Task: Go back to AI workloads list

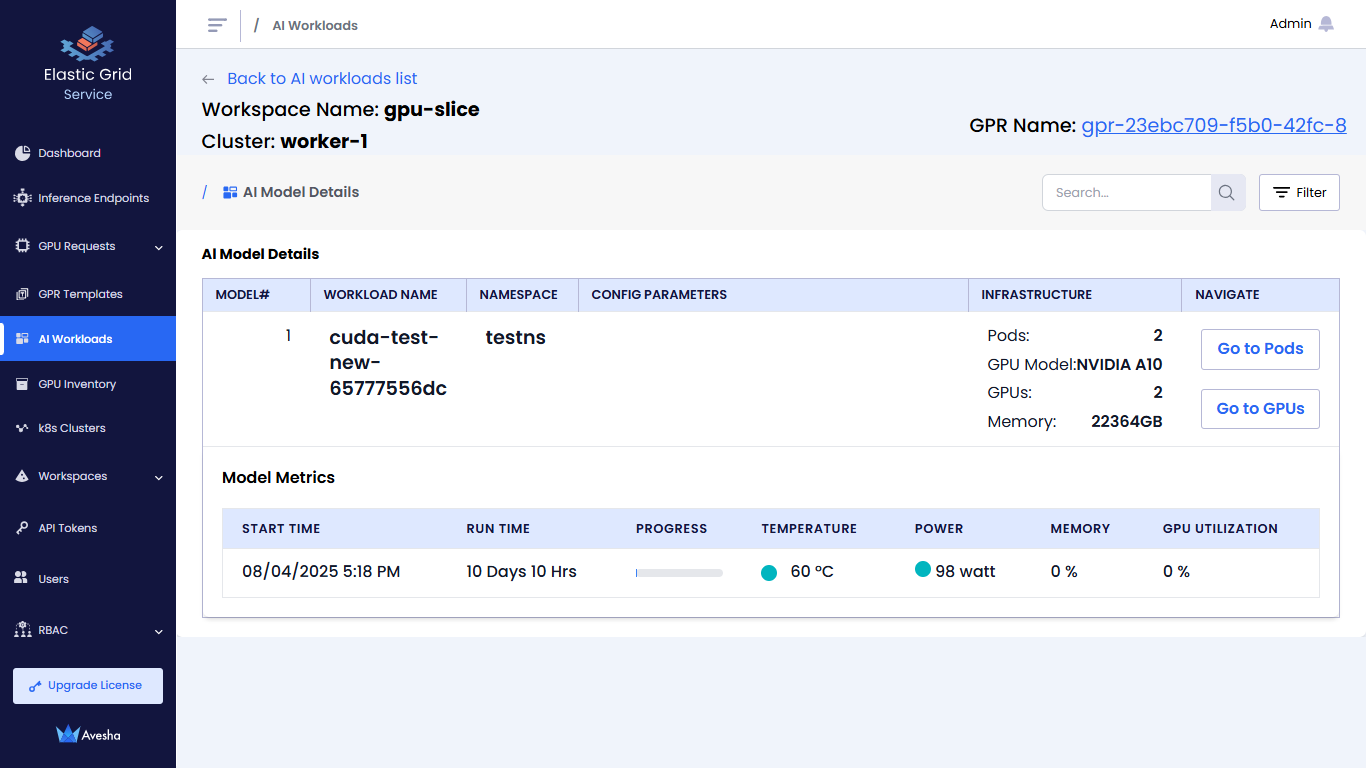Action: [321, 79]
